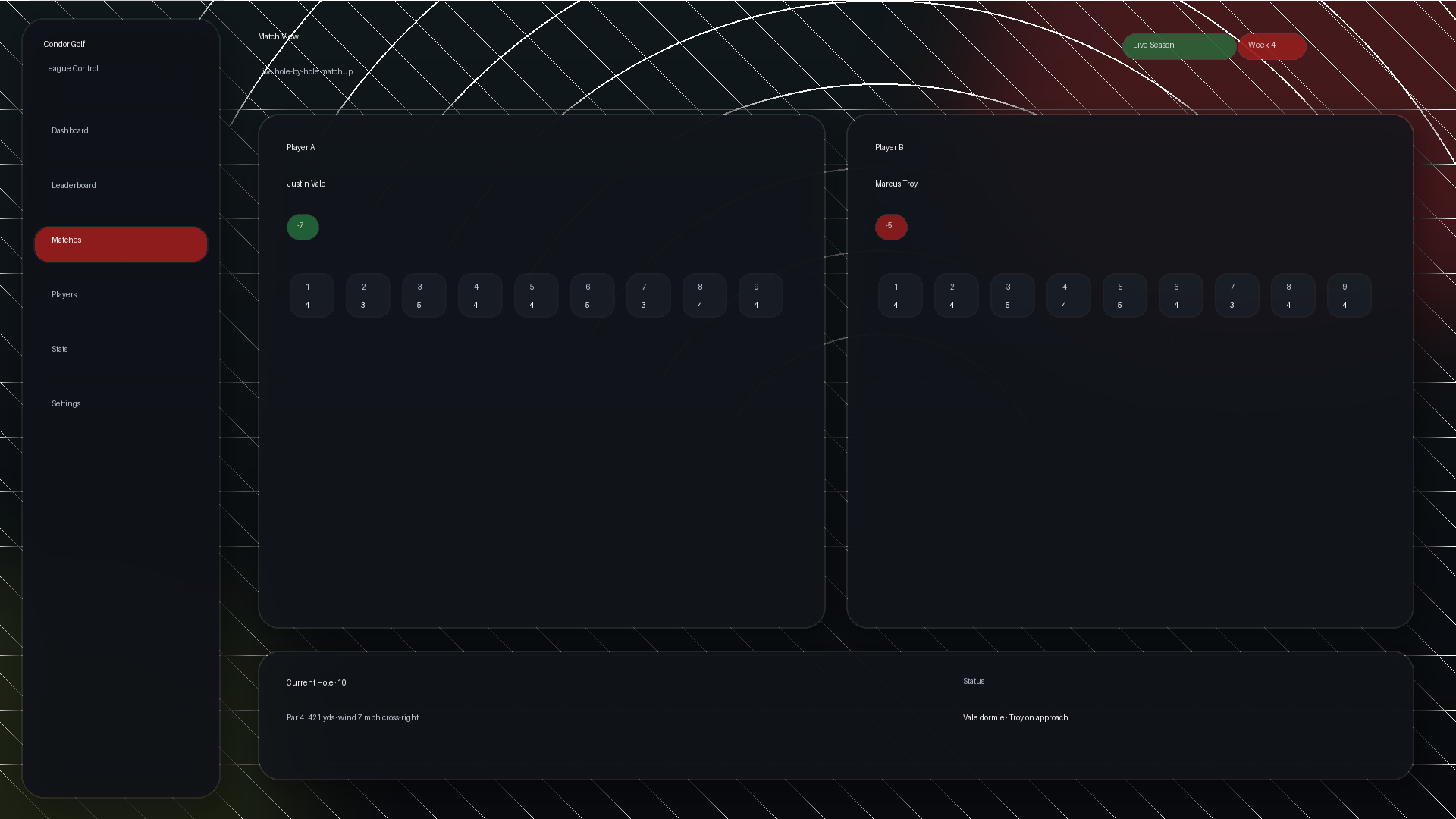Select hole 8 card for Player B
1456x819 pixels.
[x=1293, y=295]
